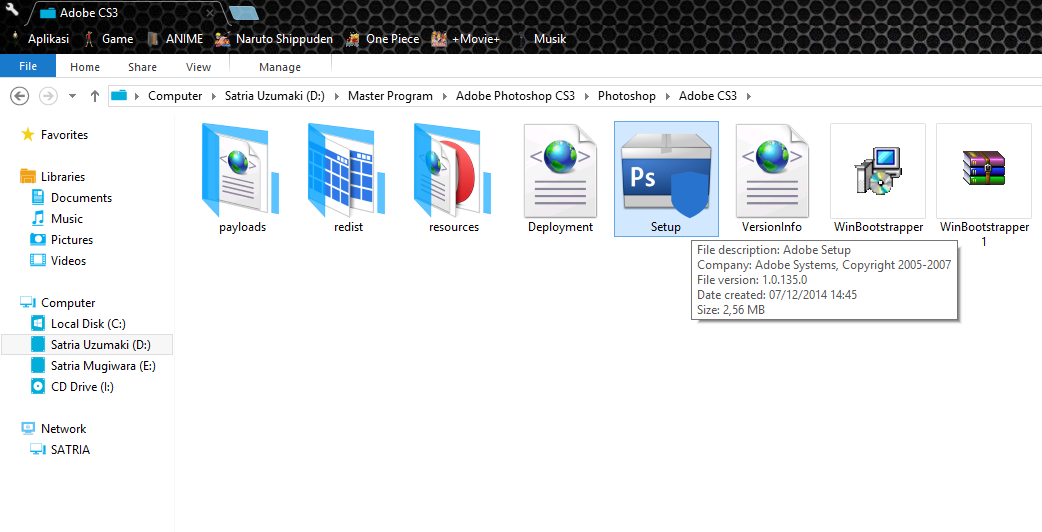Open SATRIA network computer

coord(70,450)
